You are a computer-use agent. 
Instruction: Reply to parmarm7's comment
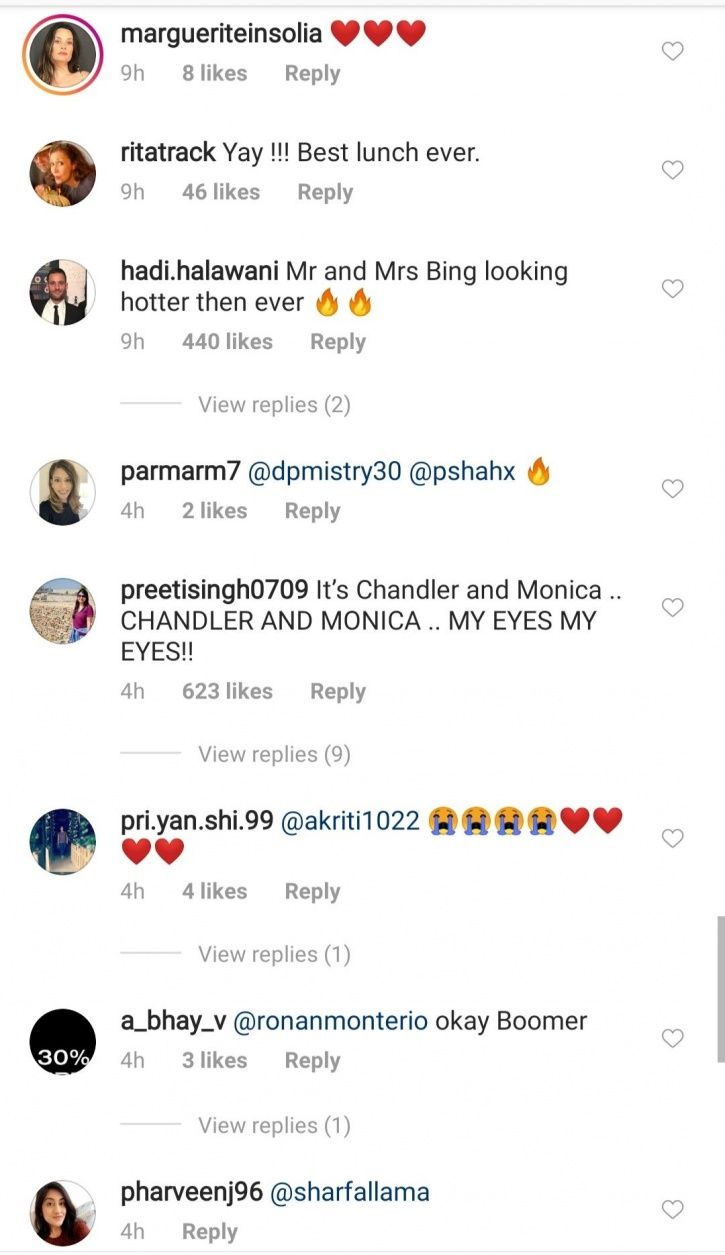tap(311, 510)
